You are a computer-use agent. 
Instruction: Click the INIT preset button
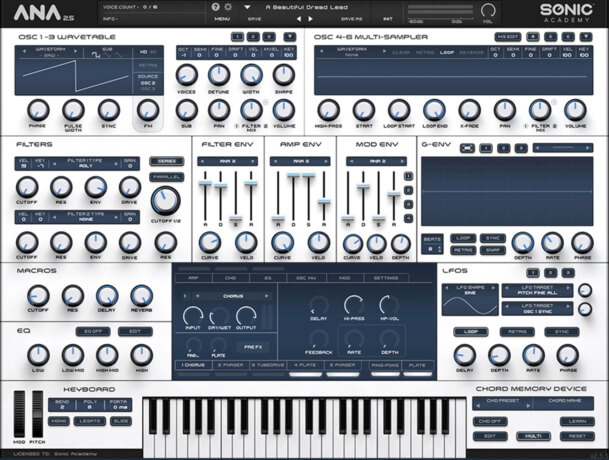388,19
